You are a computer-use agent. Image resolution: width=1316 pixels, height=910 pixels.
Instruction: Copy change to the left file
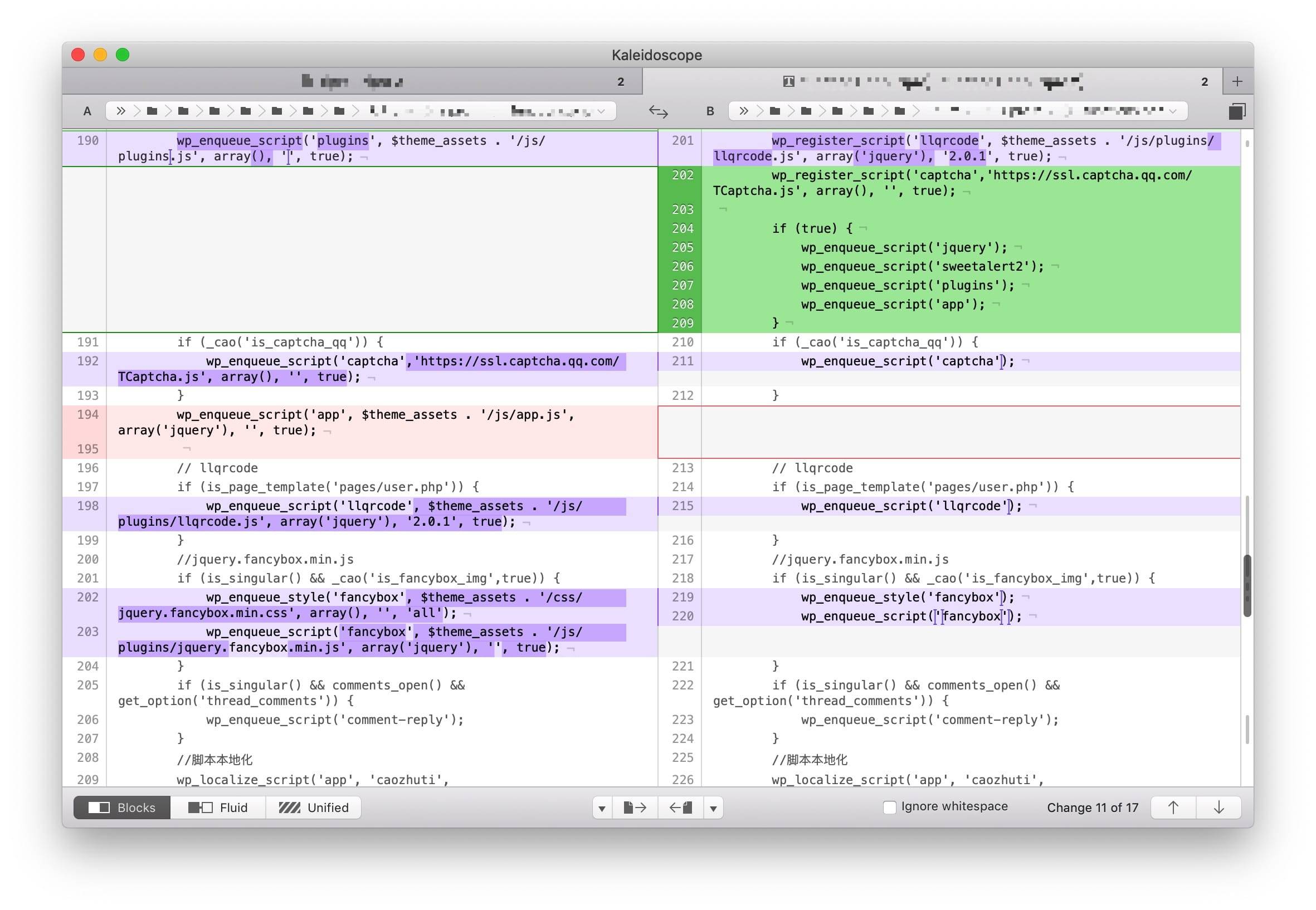(680, 808)
